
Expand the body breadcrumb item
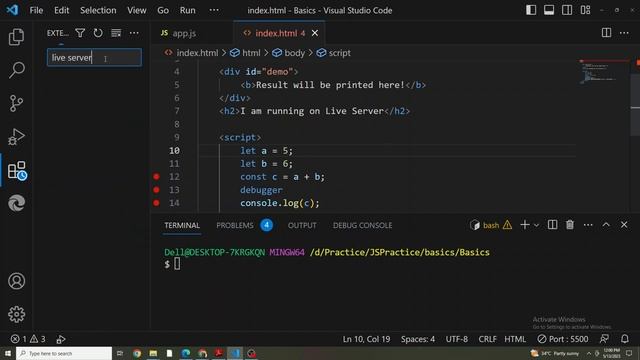(289, 53)
